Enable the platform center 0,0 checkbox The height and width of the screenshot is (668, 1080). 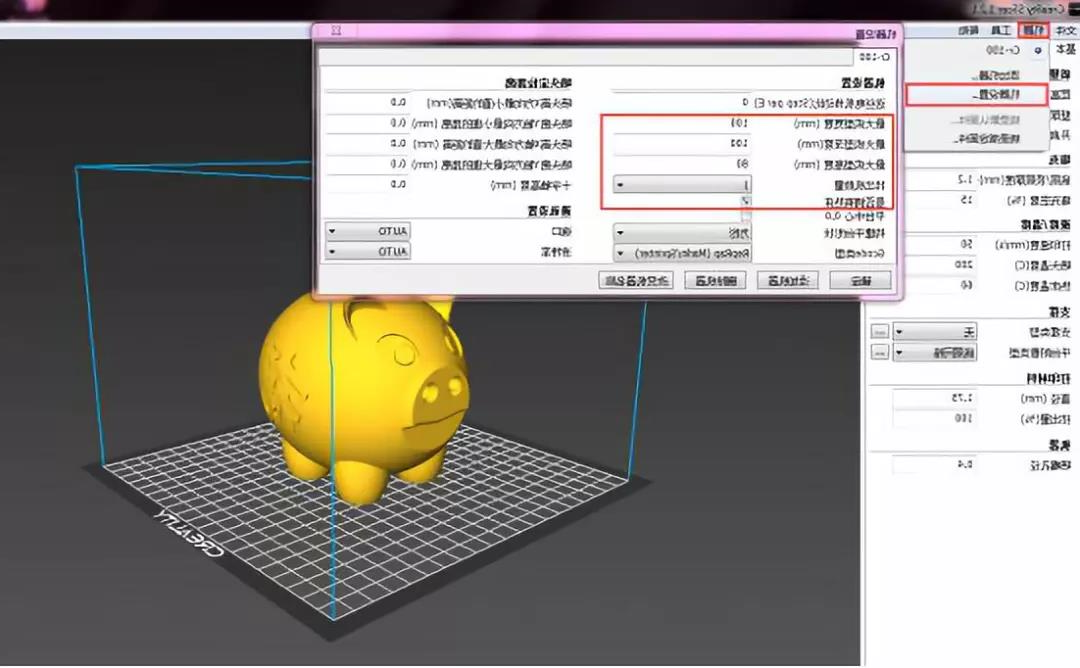pos(745,216)
